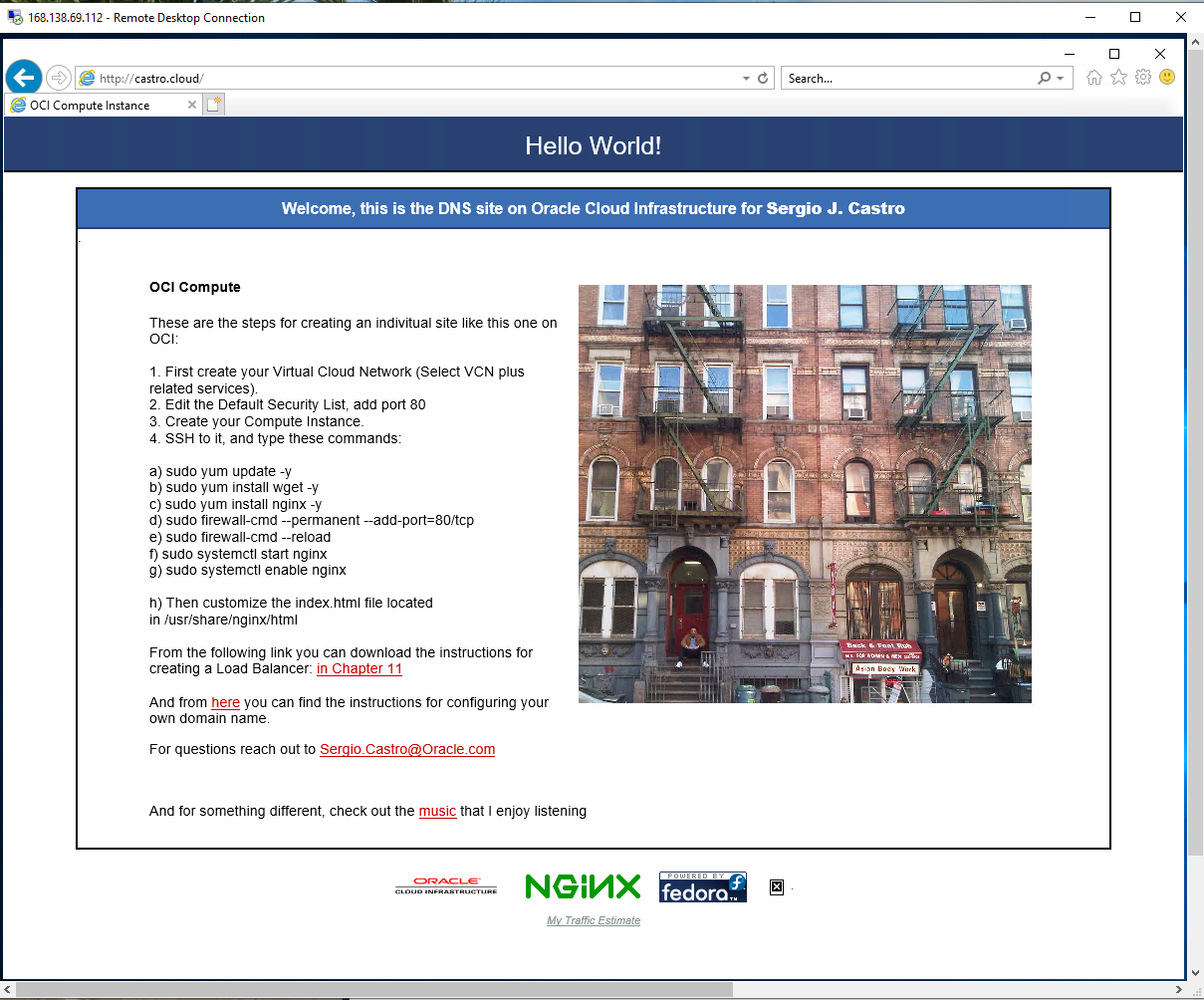This screenshot has height=1000, width=1204.
Task: Open the address bar autocomplete dropdown
Action: coord(746,78)
